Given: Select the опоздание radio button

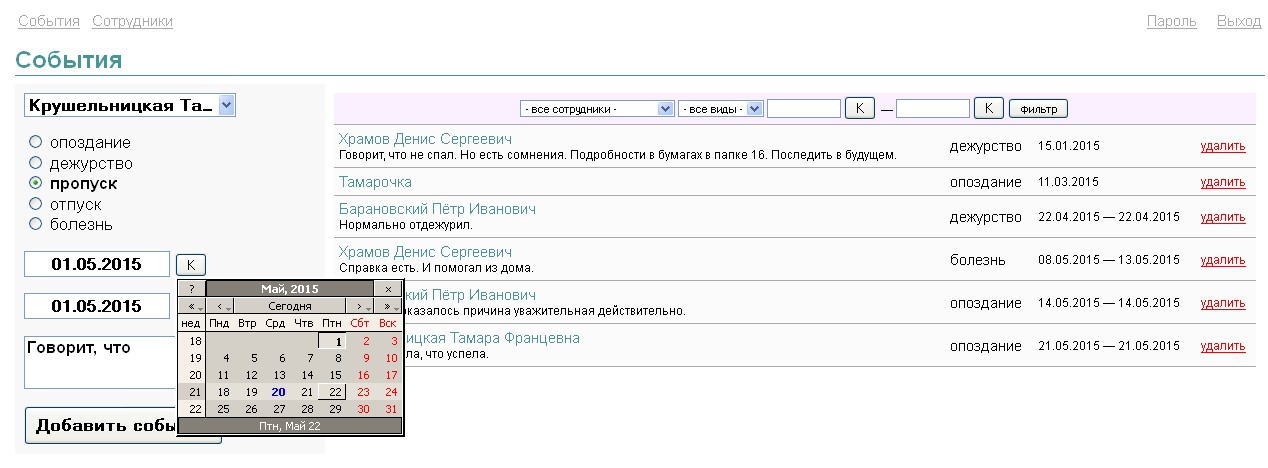Looking at the screenshot, I should click(35, 142).
